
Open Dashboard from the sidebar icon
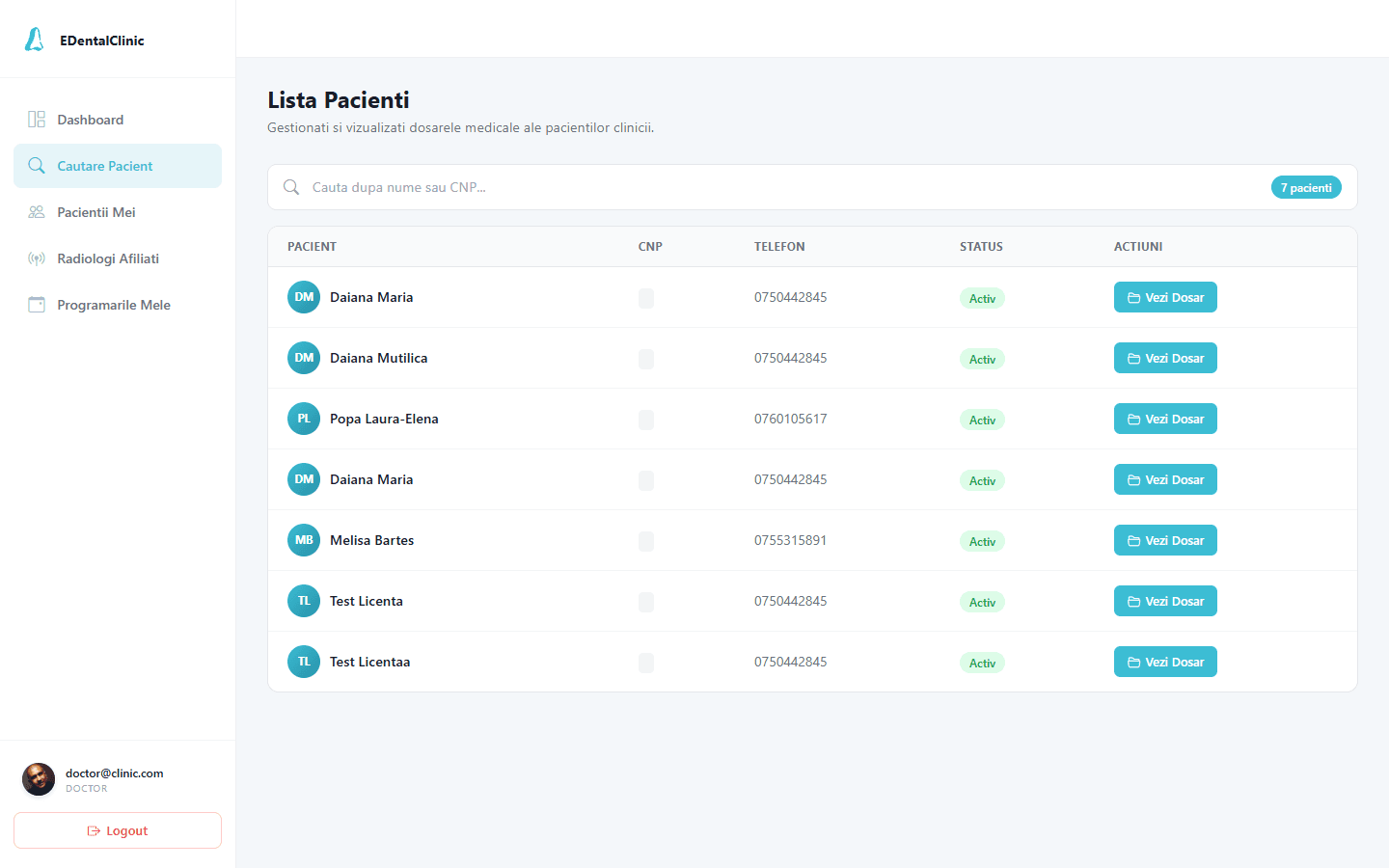pyautogui.click(x=37, y=120)
